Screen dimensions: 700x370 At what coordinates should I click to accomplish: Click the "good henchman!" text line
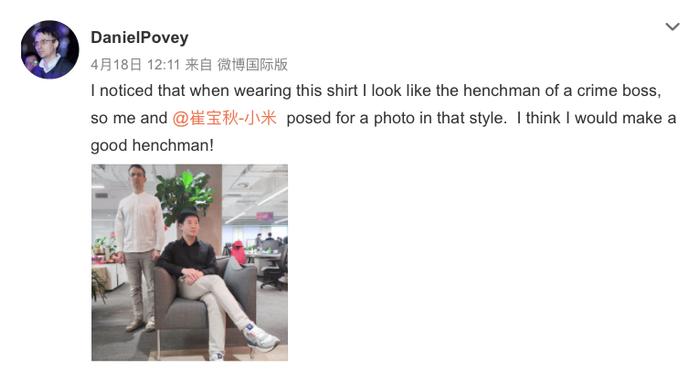[x=152, y=146]
